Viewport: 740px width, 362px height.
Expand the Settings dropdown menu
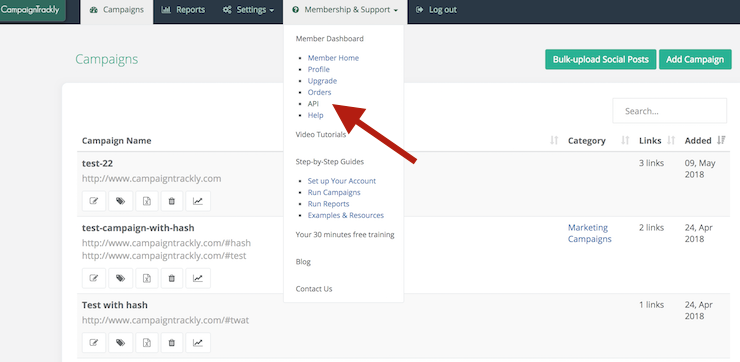tap(248, 10)
